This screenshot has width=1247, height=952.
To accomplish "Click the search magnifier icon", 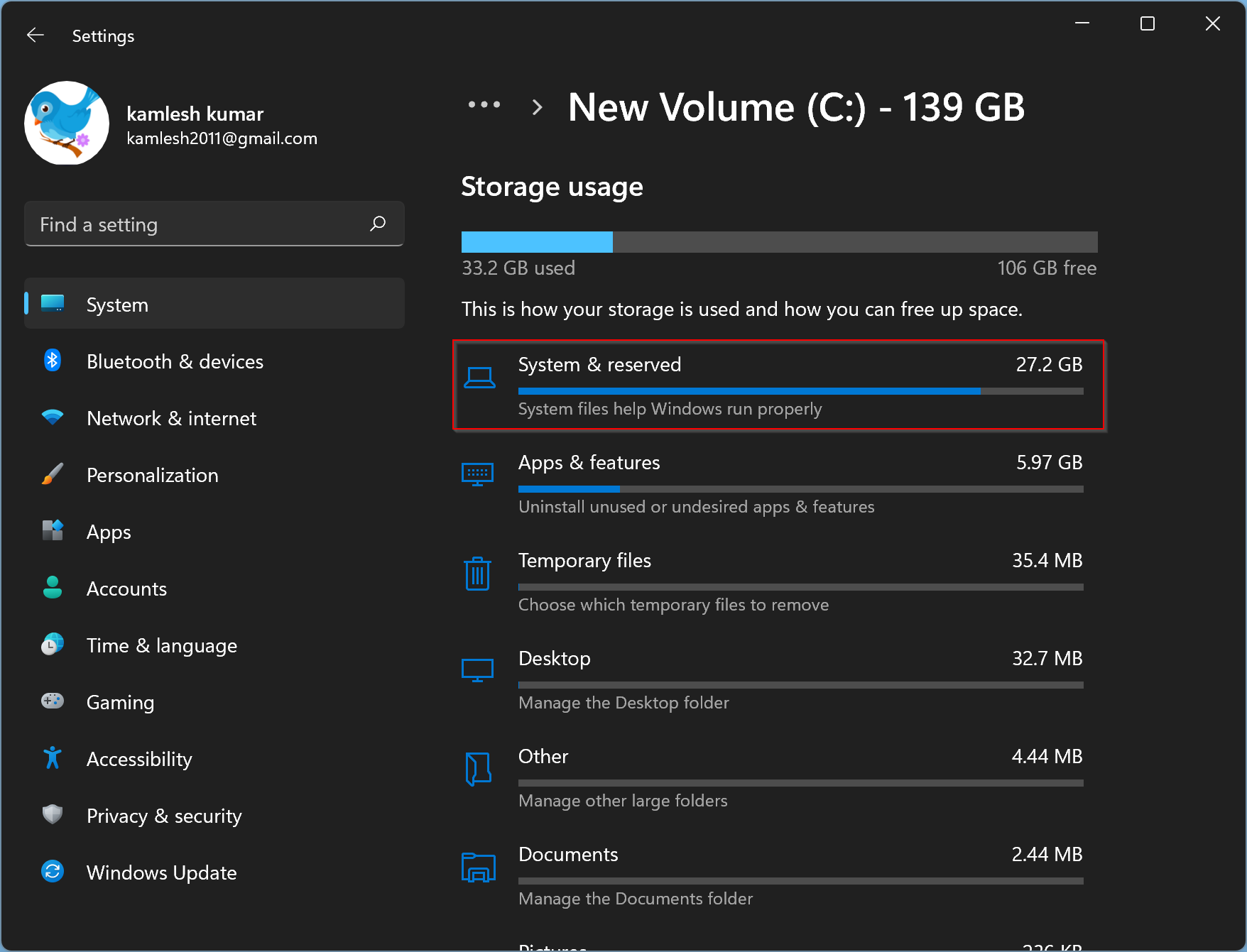I will pyautogui.click(x=378, y=224).
